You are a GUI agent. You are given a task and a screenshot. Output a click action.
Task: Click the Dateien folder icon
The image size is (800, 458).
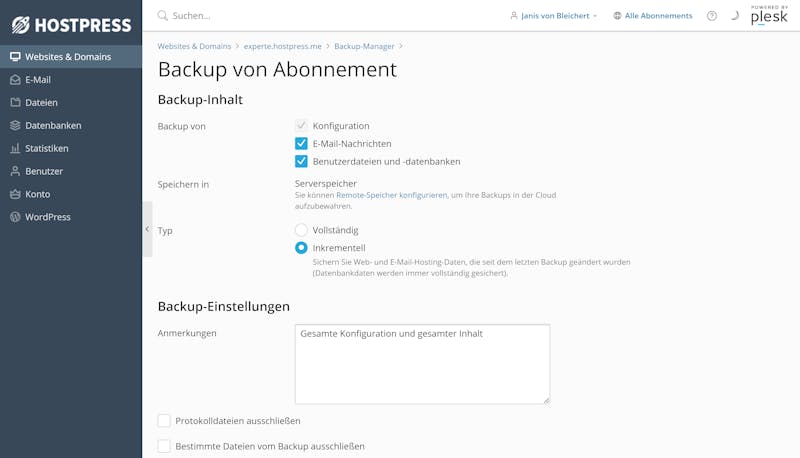(x=15, y=102)
